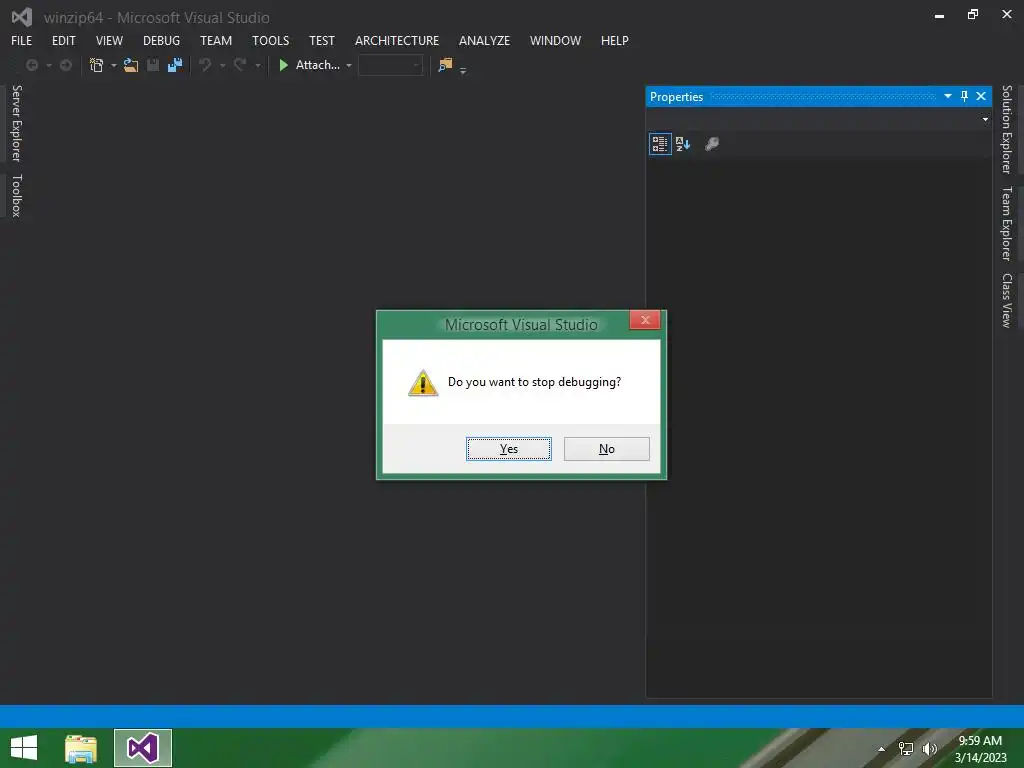The height and width of the screenshot is (768, 1024).
Task: Open the HELP menu
Action: point(615,40)
